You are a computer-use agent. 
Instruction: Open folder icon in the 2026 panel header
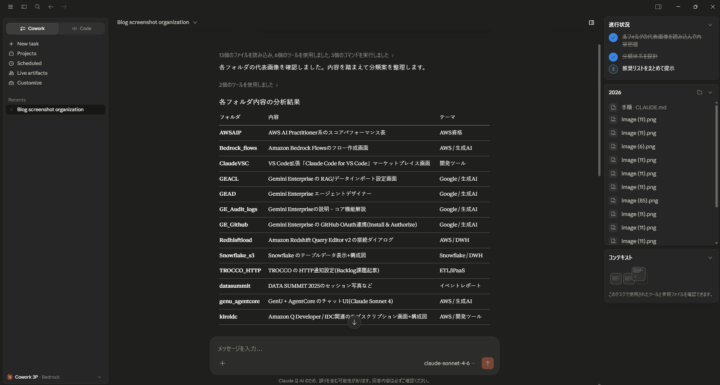point(699,92)
